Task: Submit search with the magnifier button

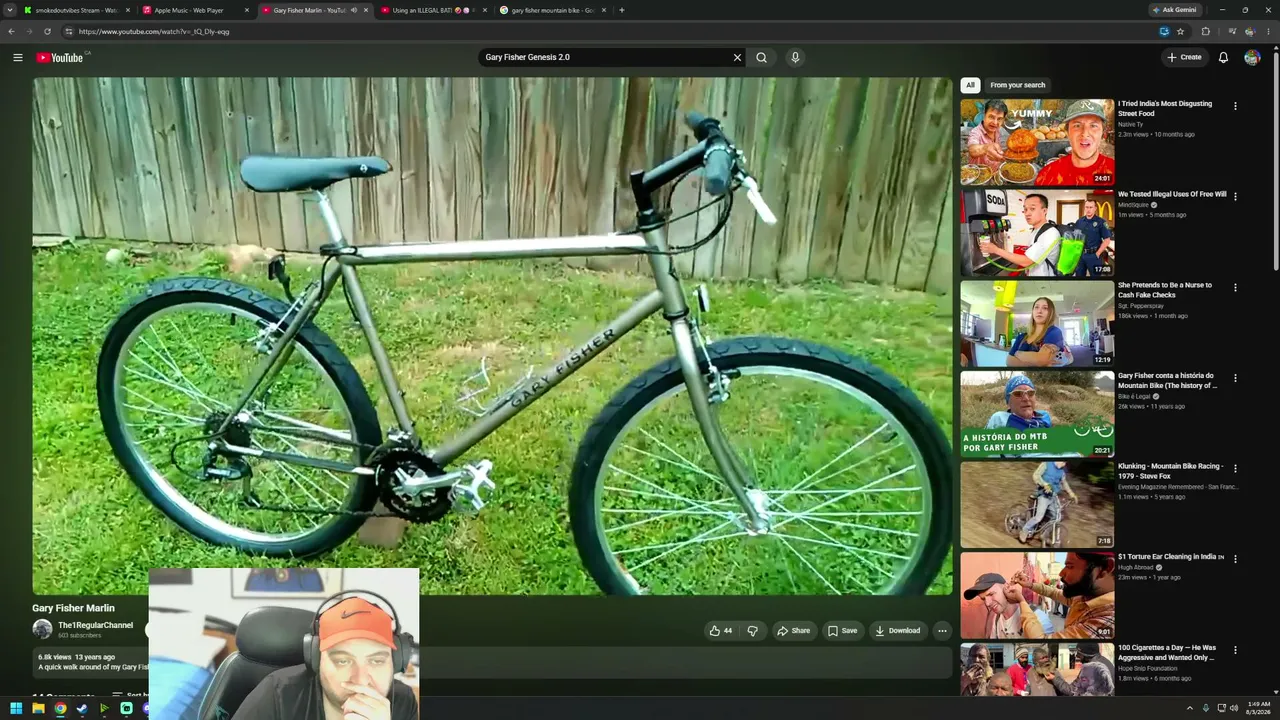Action: coord(761,57)
